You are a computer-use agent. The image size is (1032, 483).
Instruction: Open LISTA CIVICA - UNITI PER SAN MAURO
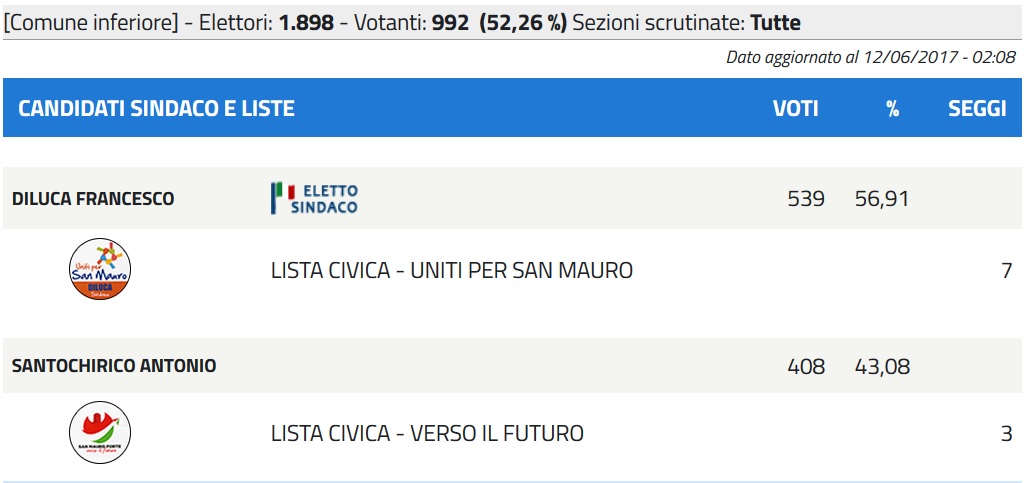tap(452, 270)
